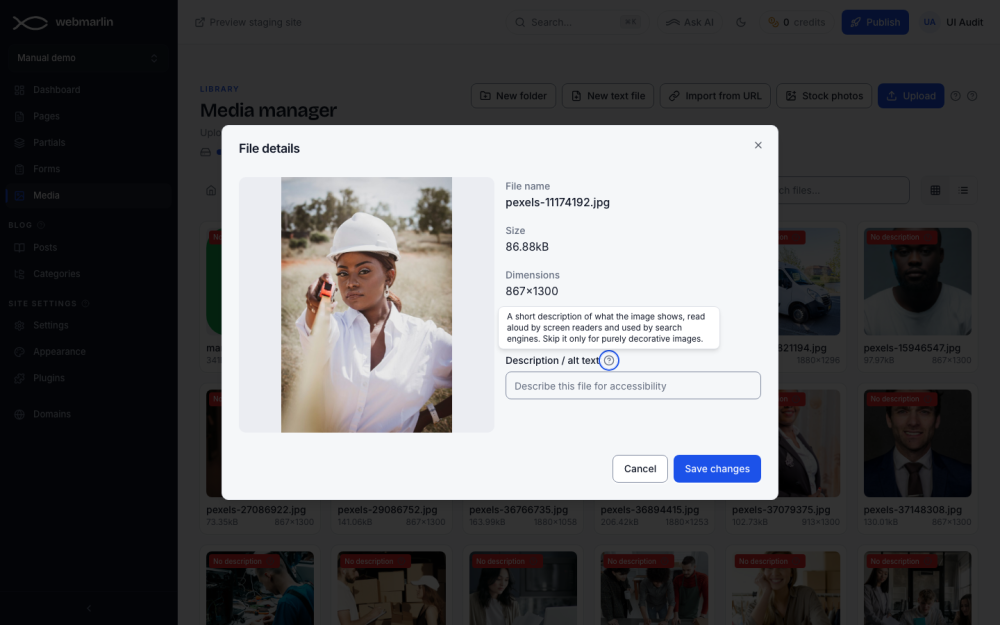
Task: Switch to list view
Action: coord(963,190)
